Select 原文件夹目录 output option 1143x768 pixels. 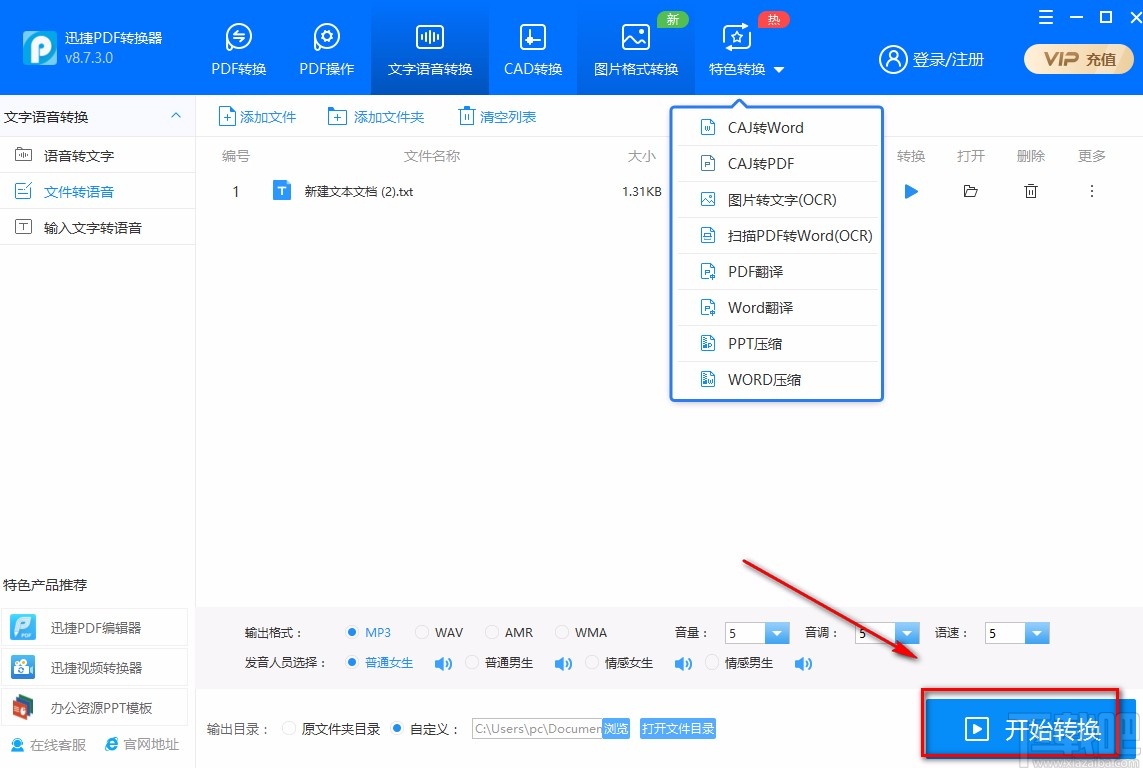[288, 729]
